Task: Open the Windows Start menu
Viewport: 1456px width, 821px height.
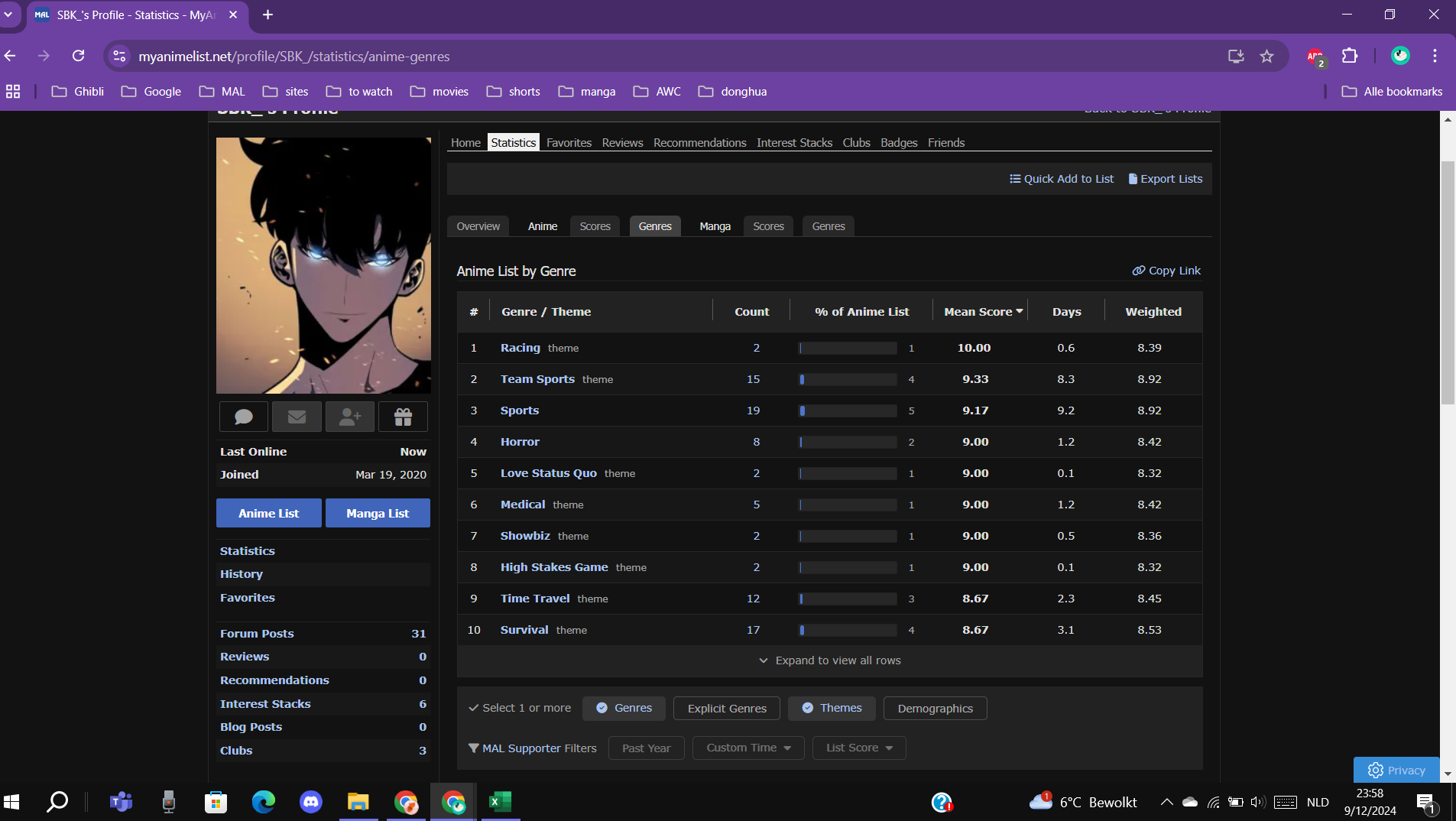Action: click(x=11, y=802)
